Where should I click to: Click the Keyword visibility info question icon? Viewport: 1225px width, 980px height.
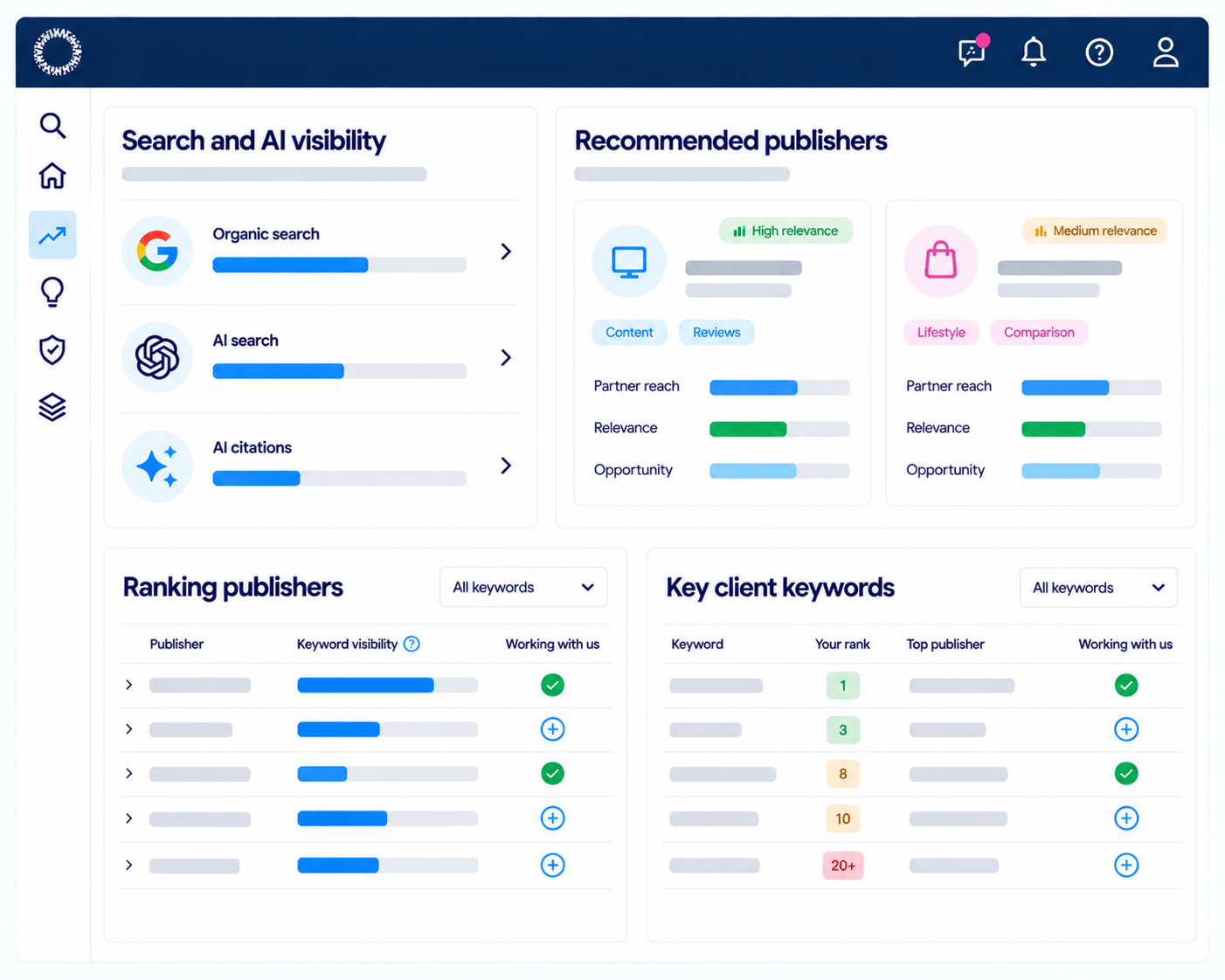(412, 644)
